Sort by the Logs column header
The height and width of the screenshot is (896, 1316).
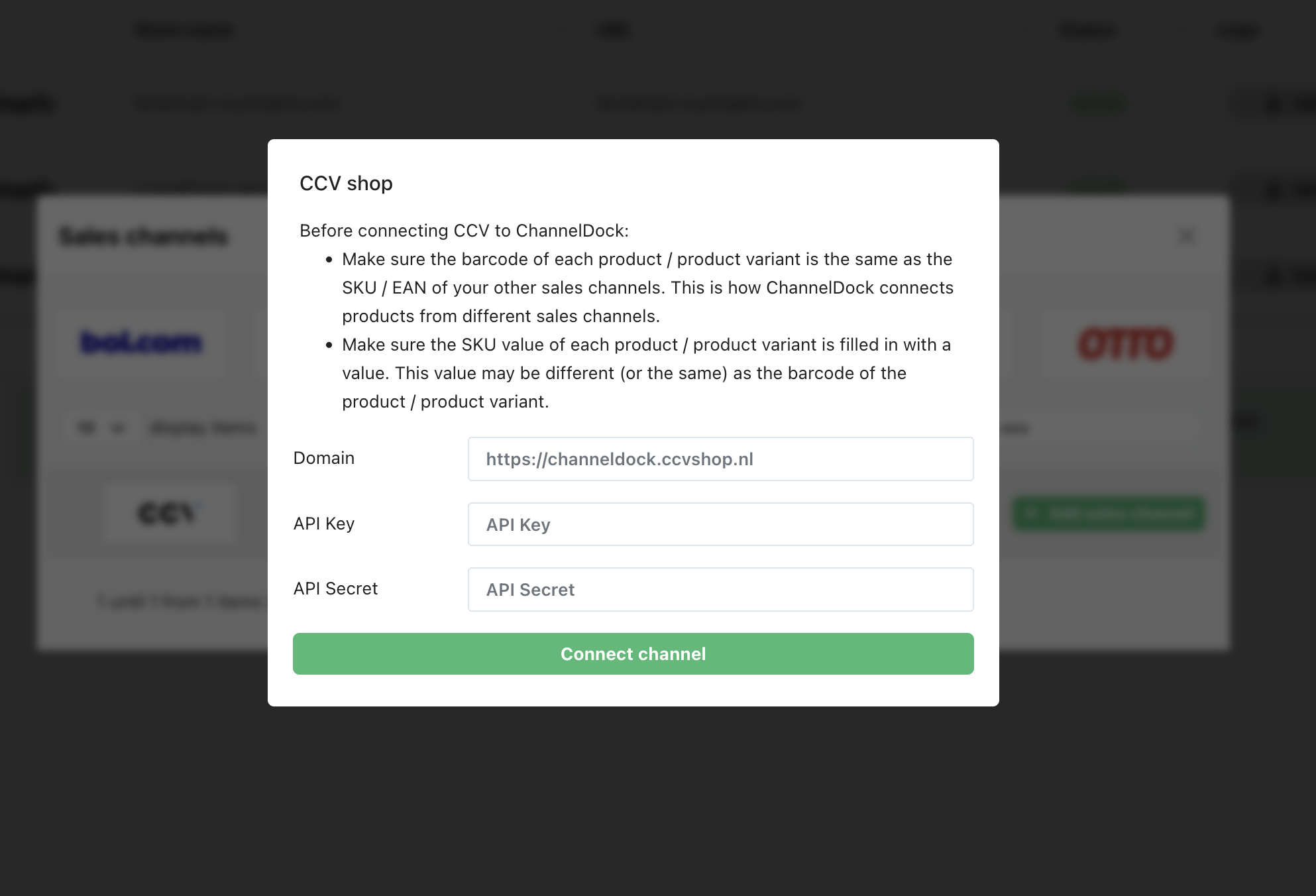pyautogui.click(x=1237, y=30)
